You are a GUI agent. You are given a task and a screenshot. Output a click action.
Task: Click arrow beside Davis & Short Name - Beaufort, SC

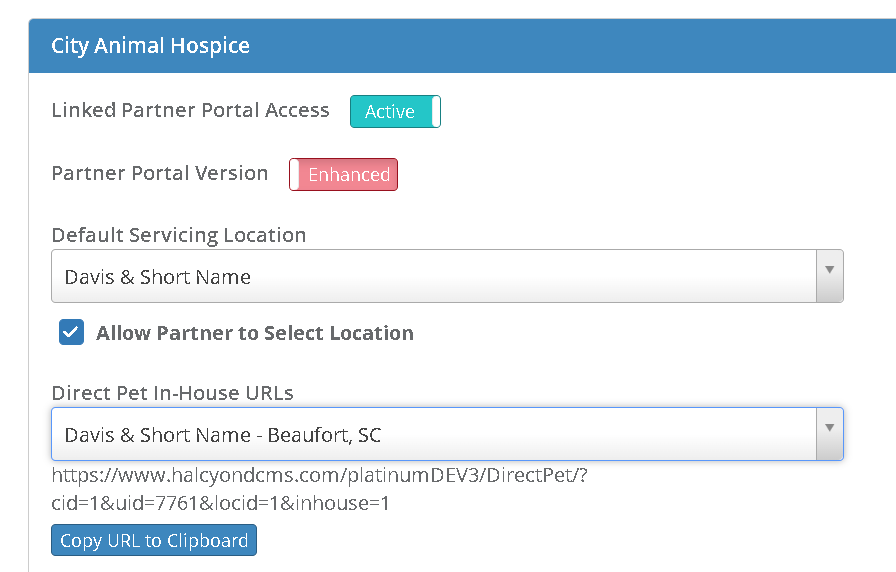(x=829, y=429)
